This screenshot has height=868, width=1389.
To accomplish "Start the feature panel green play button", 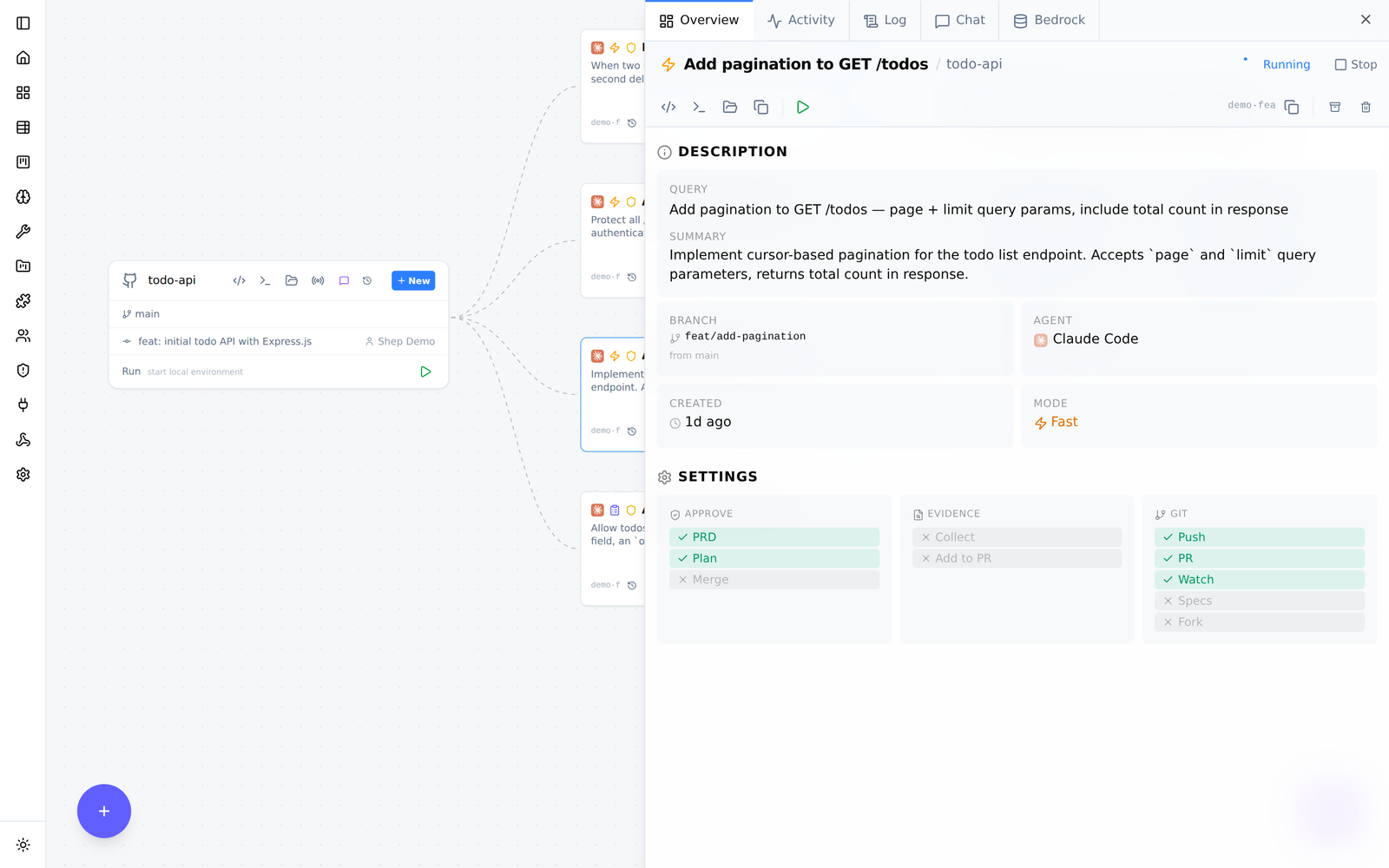I will tap(803, 108).
